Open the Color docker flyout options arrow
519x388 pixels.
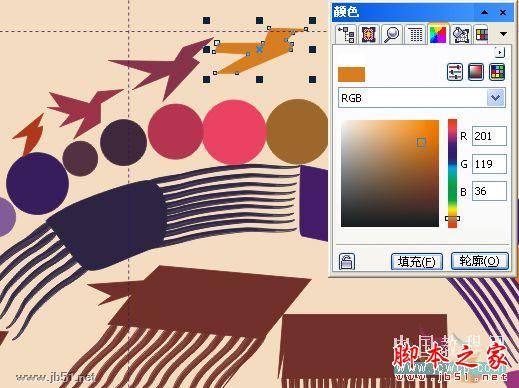coord(500,52)
